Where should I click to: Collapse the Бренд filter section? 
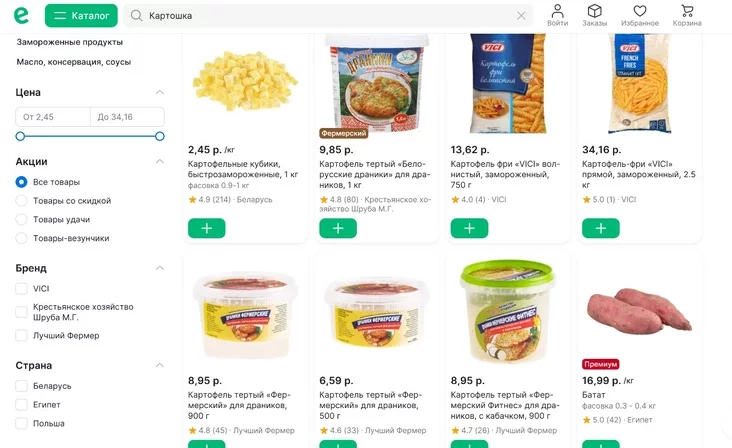click(160, 268)
